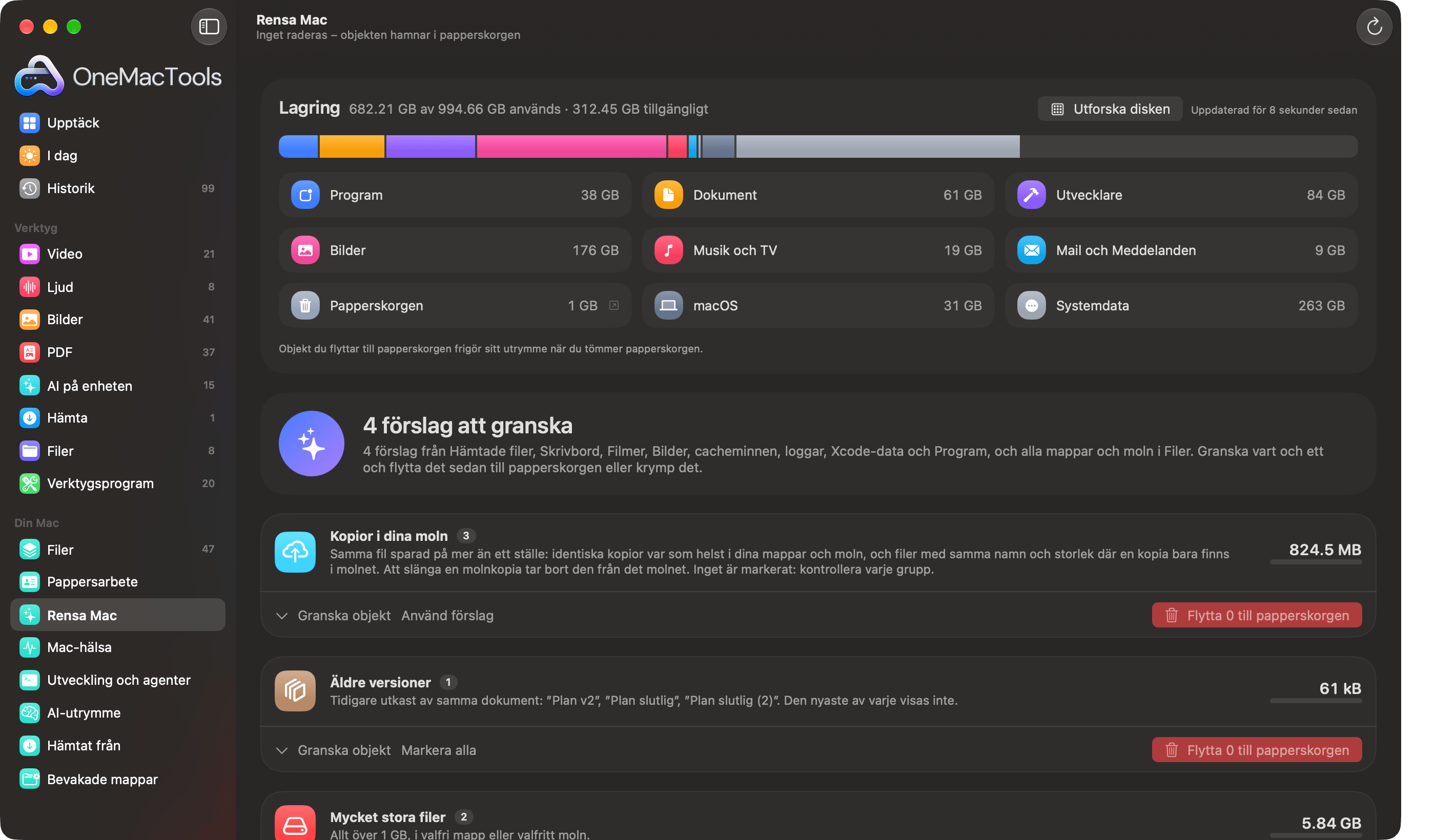Click the AI-utrymme brain icon
Viewport: 1435px width, 840px height.
[30, 712]
